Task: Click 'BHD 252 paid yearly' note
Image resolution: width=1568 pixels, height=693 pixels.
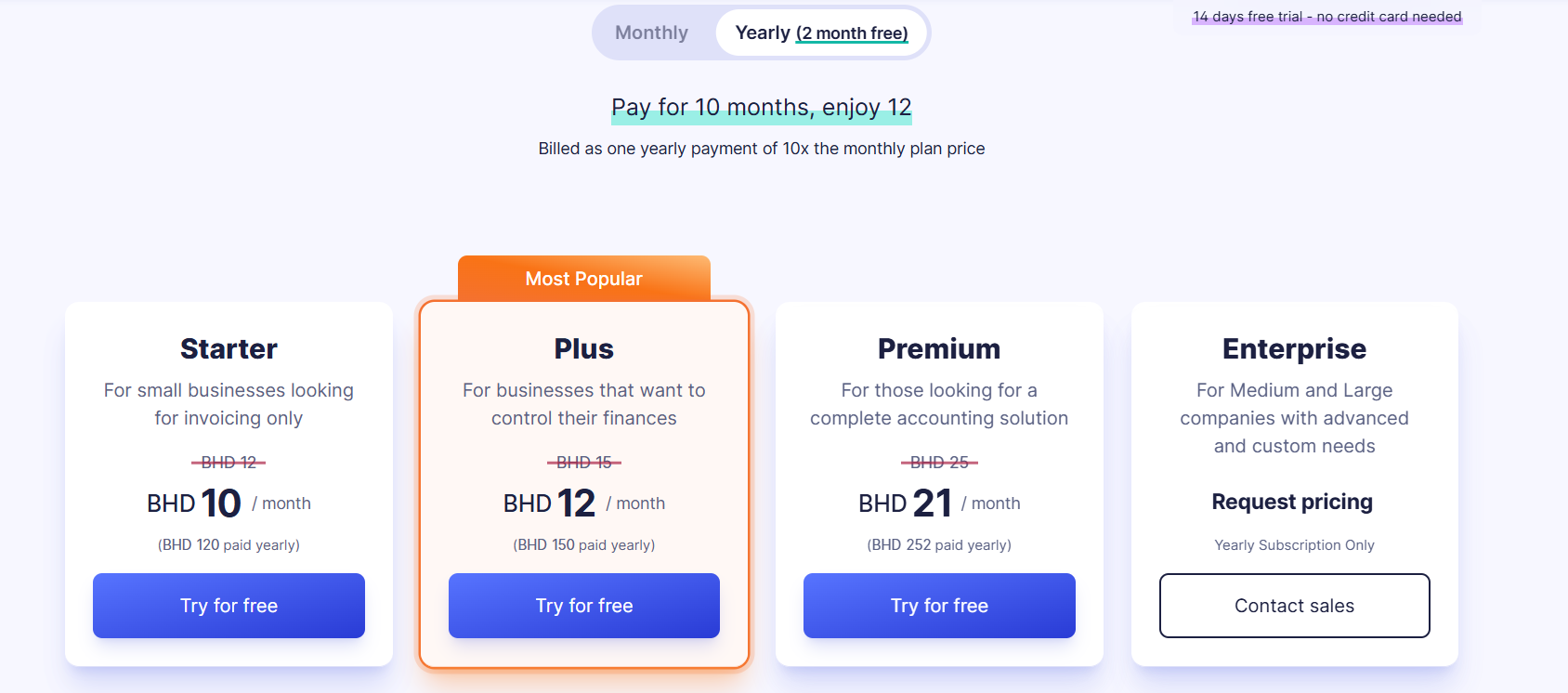Action: (x=939, y=545)
